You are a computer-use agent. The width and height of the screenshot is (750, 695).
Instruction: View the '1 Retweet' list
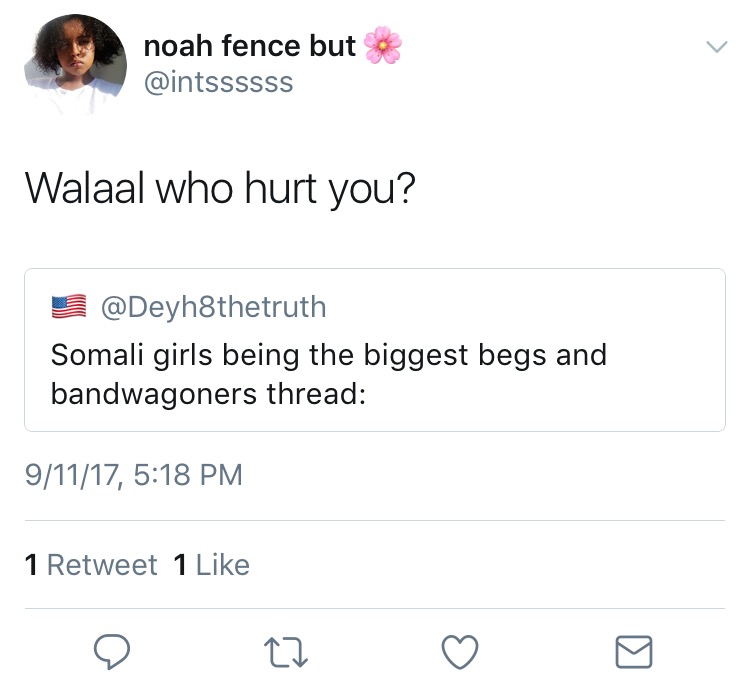(91, 565)
